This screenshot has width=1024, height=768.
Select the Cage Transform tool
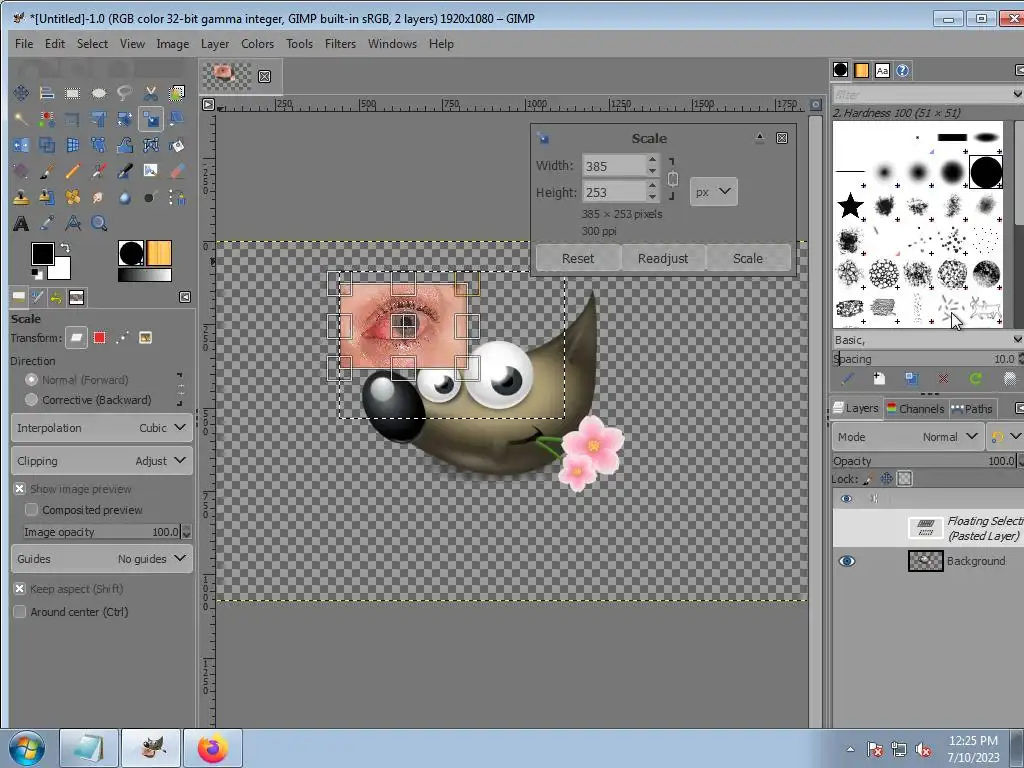151,145
